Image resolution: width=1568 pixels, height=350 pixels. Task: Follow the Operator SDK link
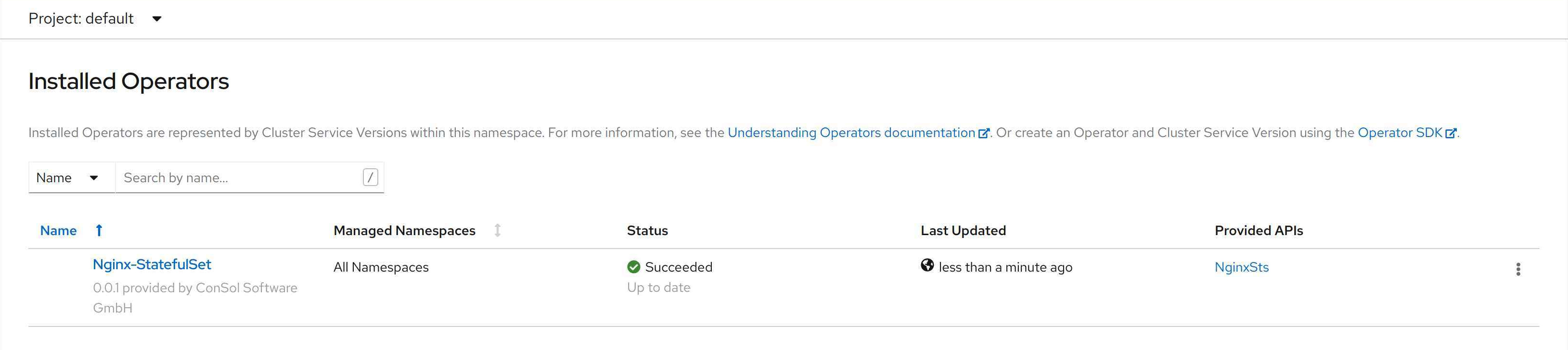1400,133
